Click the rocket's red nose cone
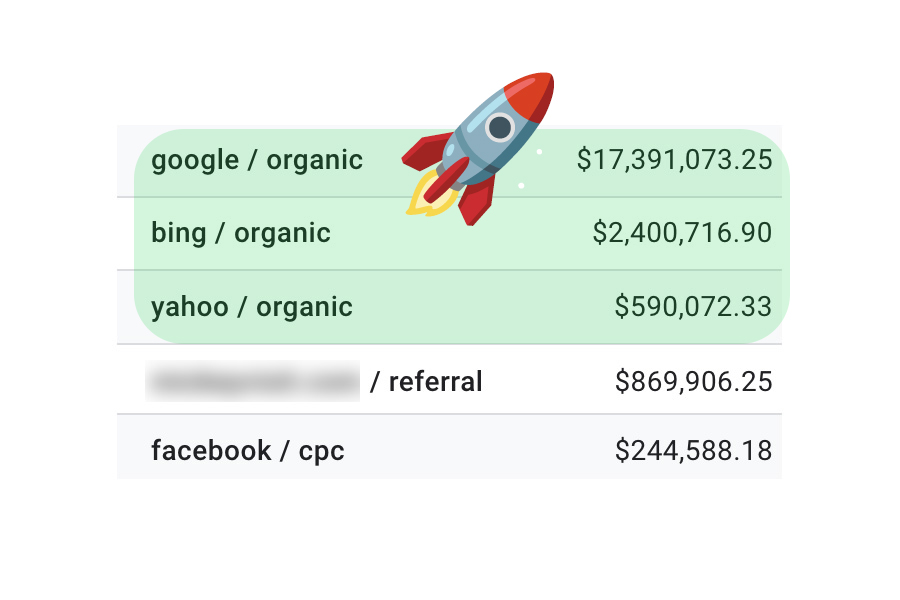This screenshot has height=600, width=900. [531, 95]
